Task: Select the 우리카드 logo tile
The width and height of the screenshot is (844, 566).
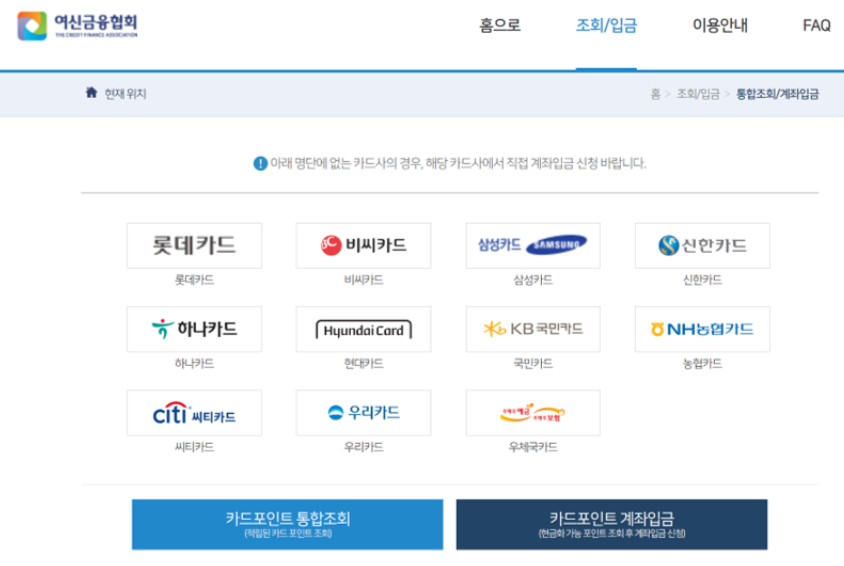Action: click(363, 413)
